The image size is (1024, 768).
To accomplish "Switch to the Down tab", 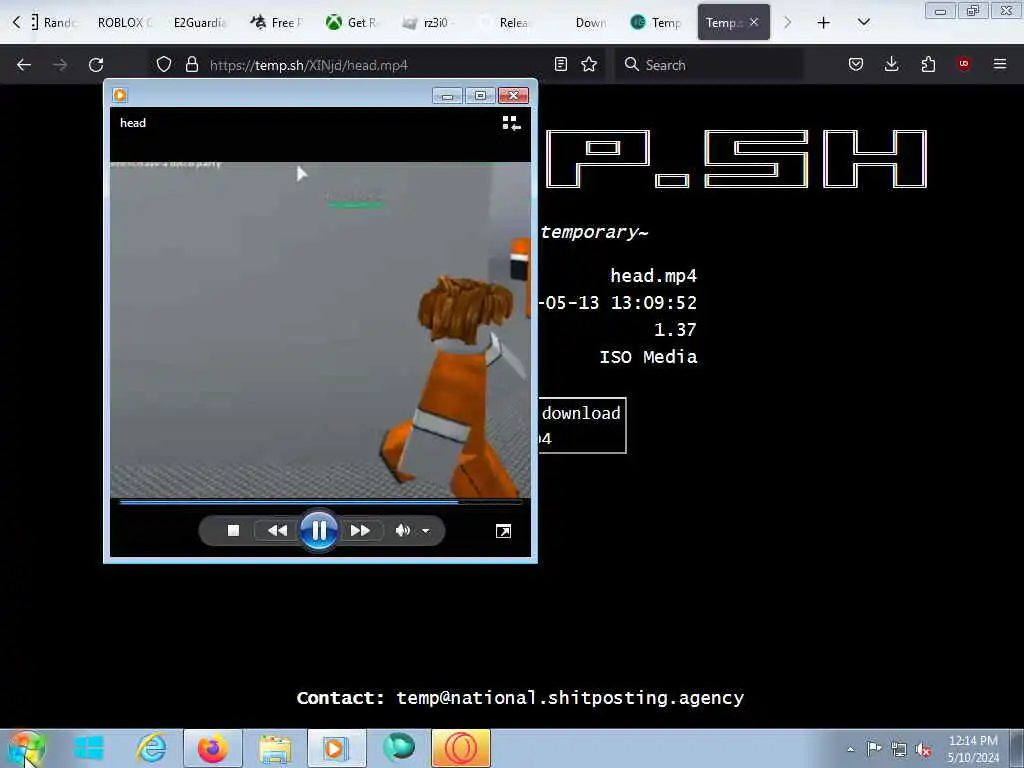I will (x=580, y=23).
